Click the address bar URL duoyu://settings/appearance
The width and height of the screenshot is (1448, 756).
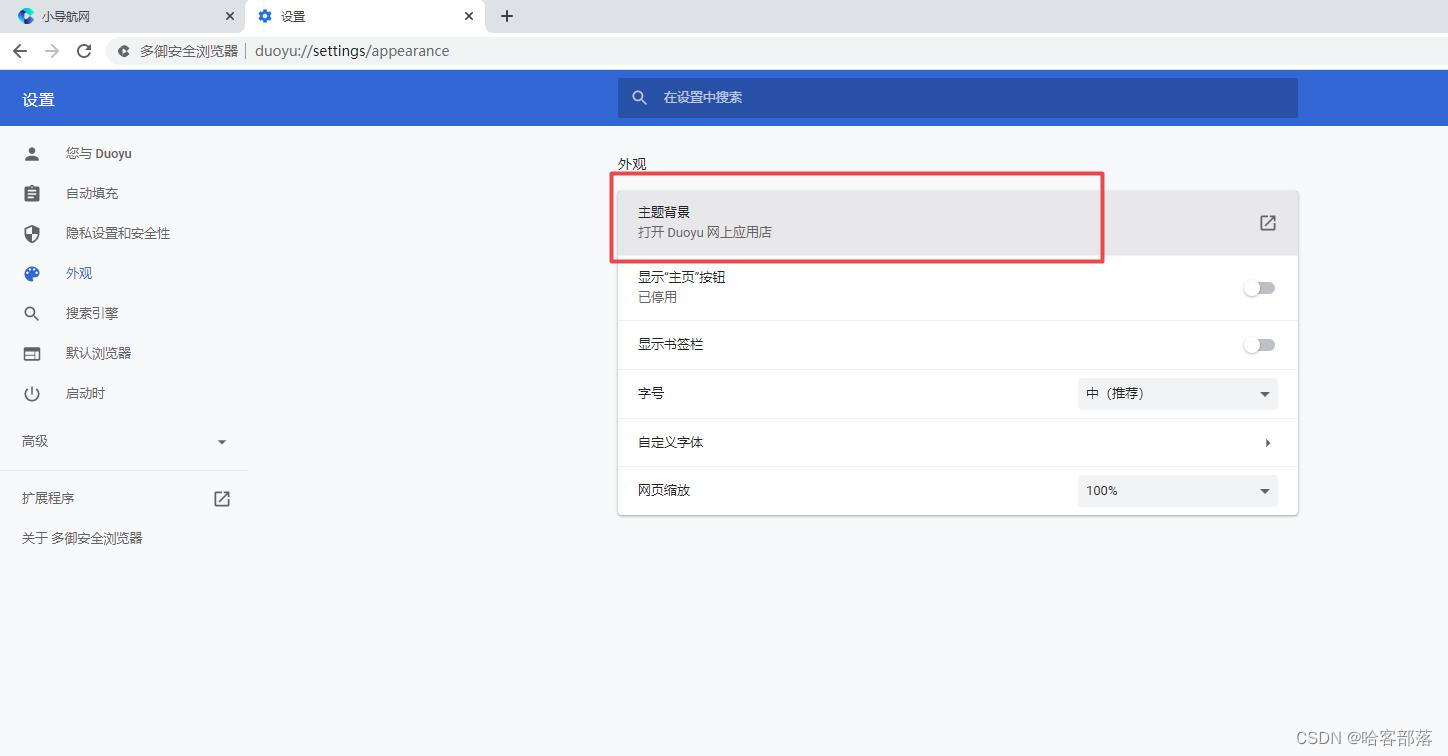(x=352, y=51)
